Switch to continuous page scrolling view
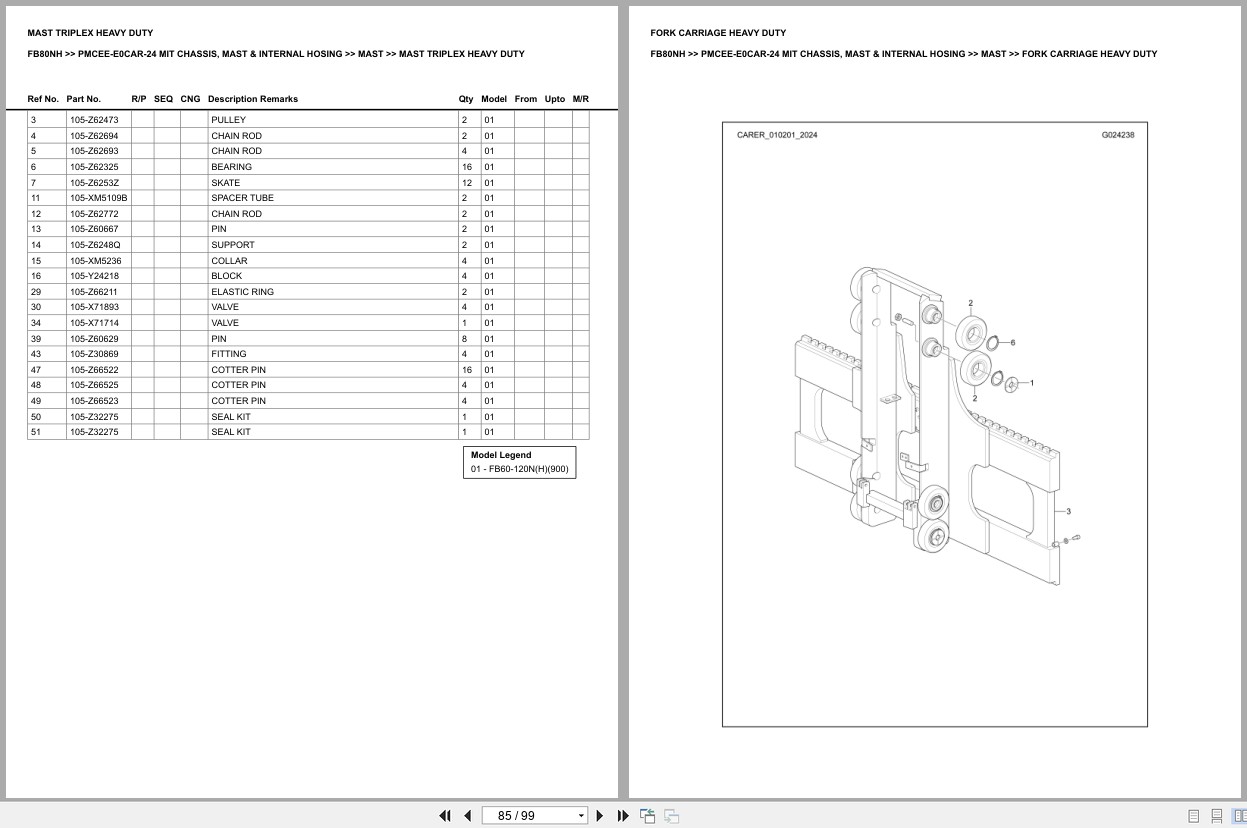Image resolution: width=1247 pixels, height=828 pixels. point(1217,816)
